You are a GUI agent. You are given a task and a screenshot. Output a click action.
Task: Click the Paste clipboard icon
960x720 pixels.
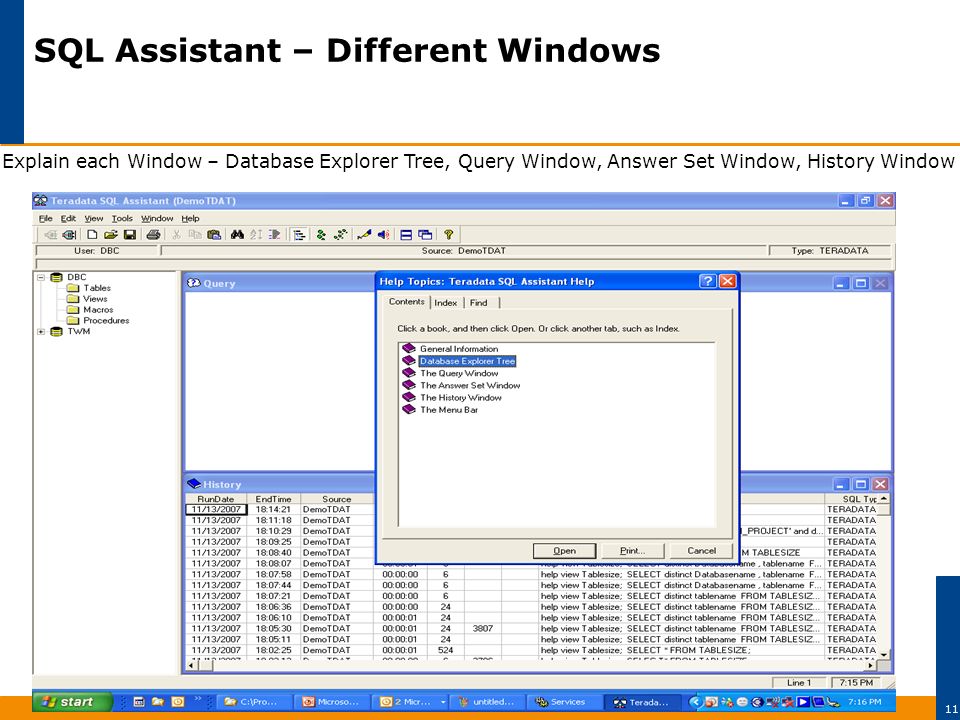pos(214,234)
